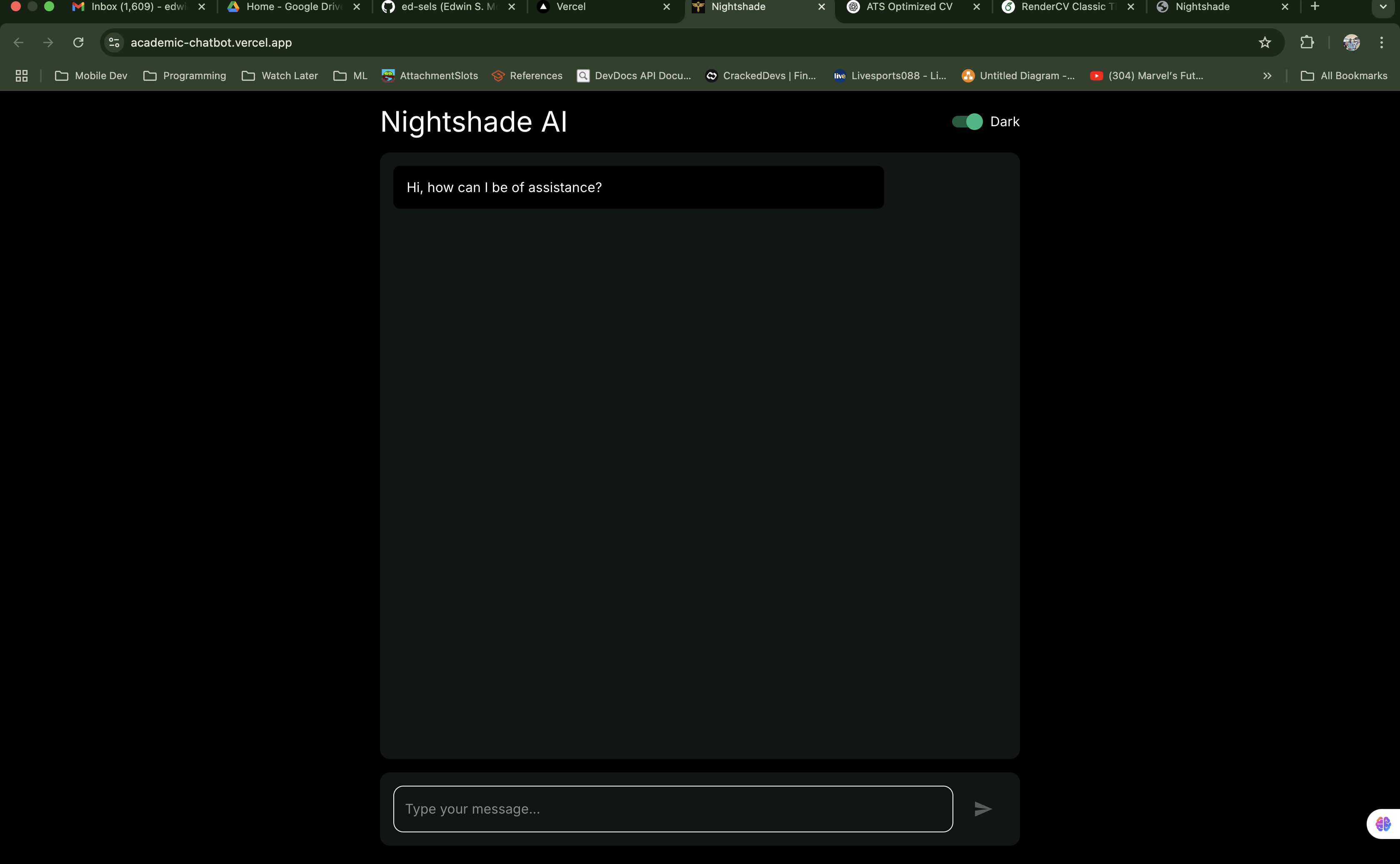Toggle the Dark mode switch
The height and width of the screenshot is (864, 1400).
[967, 122]
